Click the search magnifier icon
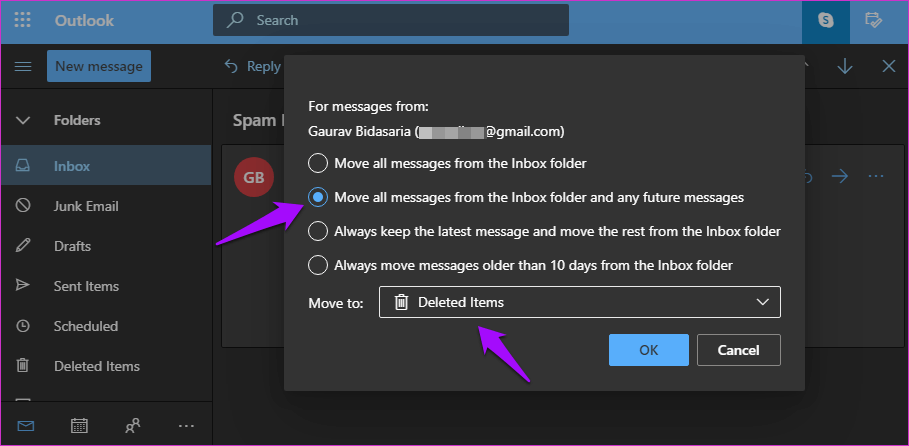The width and height of the screenshot is (909, 446). (234, 20)
